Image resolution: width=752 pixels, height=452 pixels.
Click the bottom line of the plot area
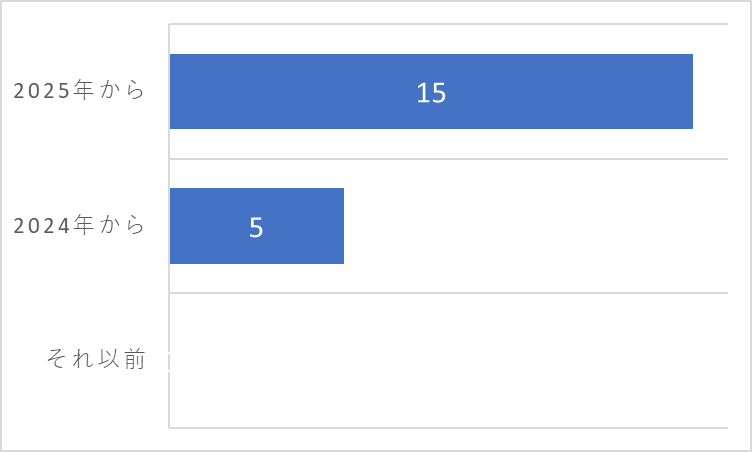point(448,428)
